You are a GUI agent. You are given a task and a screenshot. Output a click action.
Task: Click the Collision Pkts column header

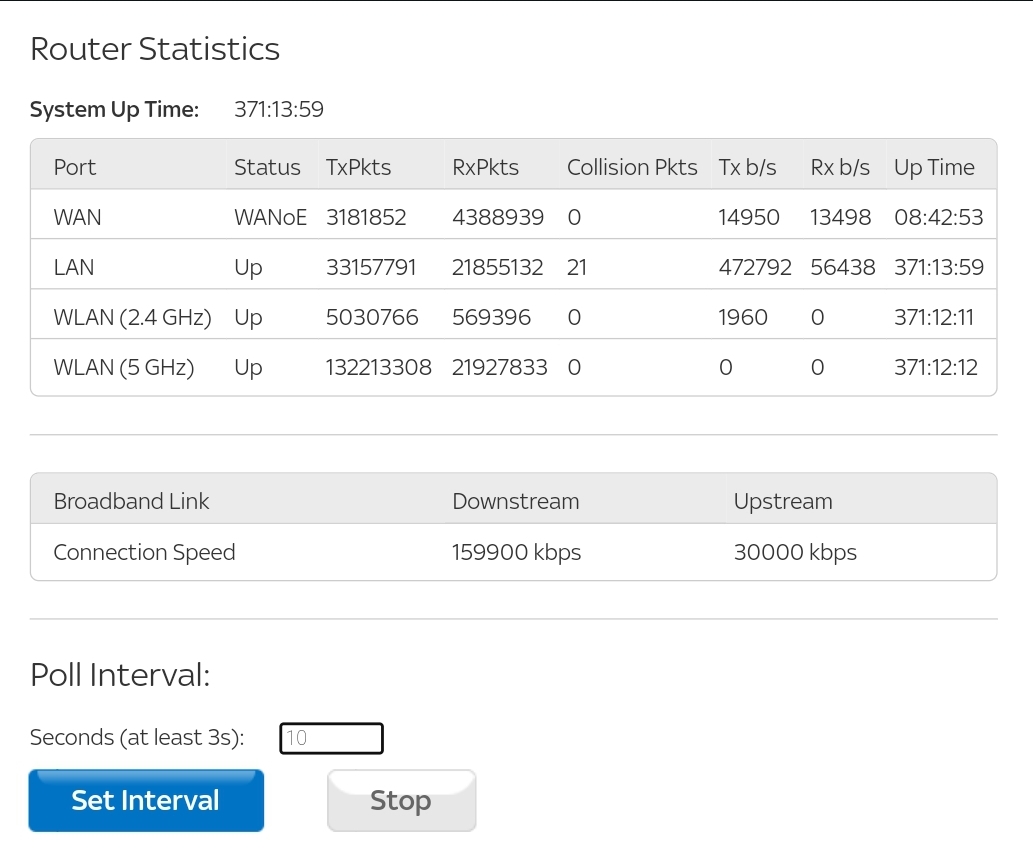click(631, 167)
